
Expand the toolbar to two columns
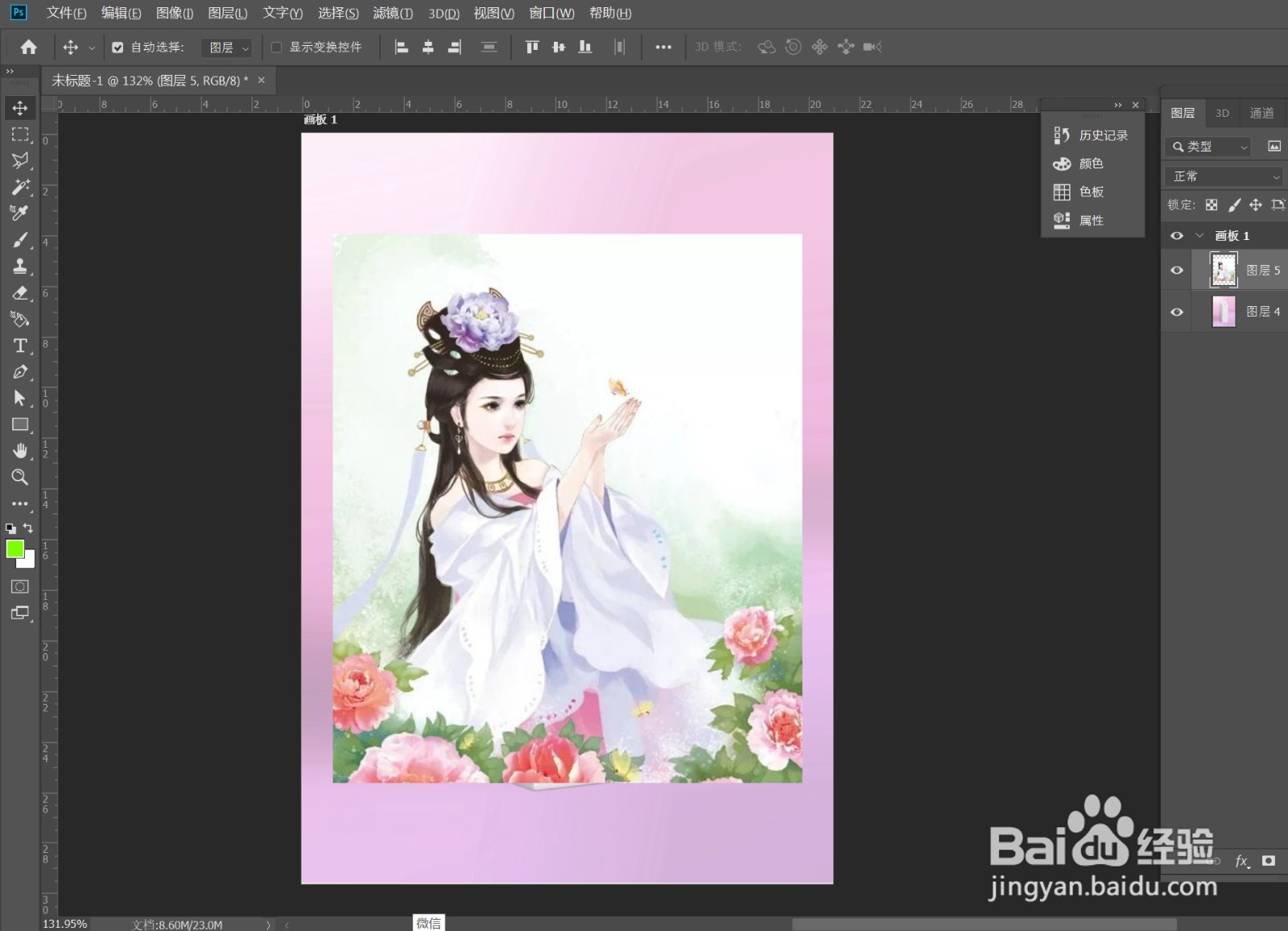coord(10,71)
